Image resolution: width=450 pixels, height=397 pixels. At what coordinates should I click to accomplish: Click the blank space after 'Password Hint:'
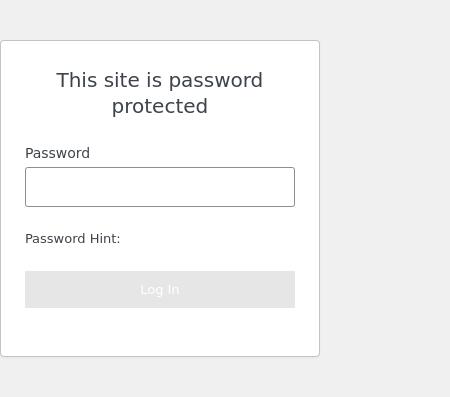point(207,239)
